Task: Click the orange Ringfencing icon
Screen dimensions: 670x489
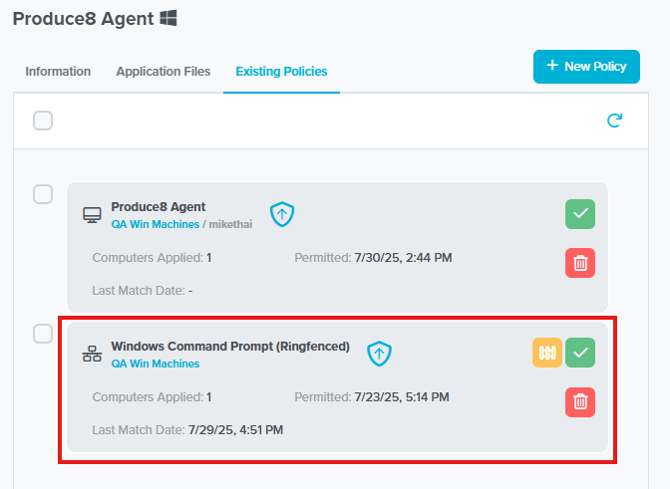Action: [547, 353]
